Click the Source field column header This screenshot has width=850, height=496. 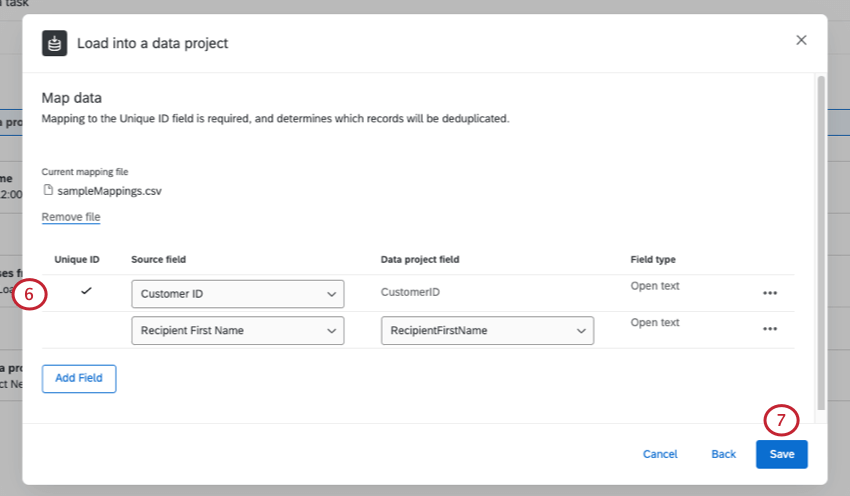pyautogui.click(x=158, y=260)
